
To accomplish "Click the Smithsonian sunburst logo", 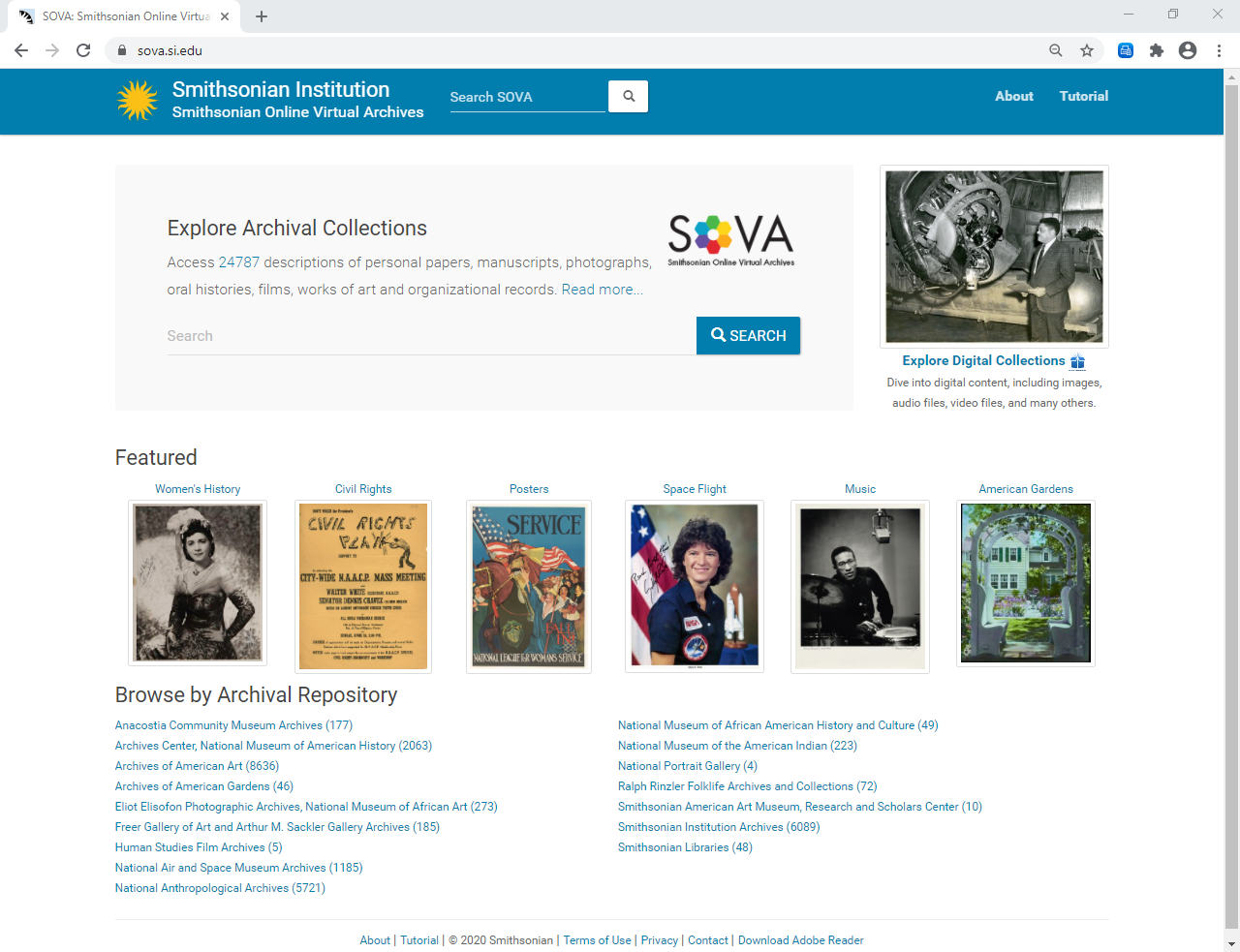I will (x=138, y=100).
